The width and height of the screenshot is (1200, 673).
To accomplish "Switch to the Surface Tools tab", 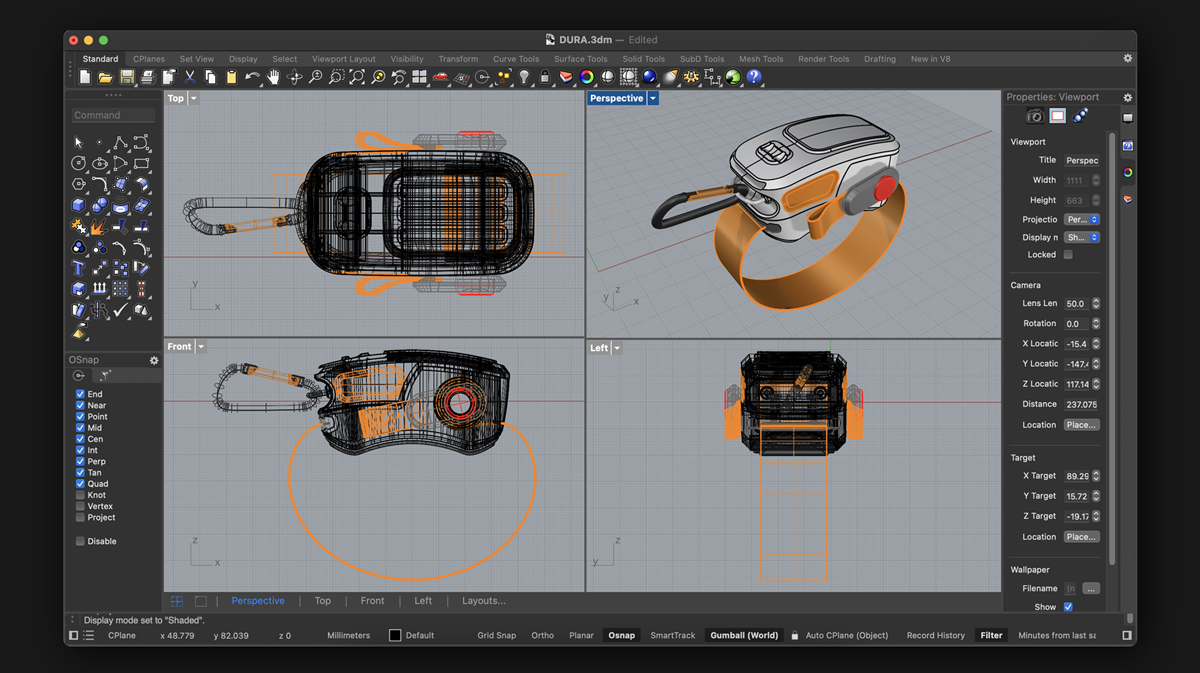I will pos(581,59).
